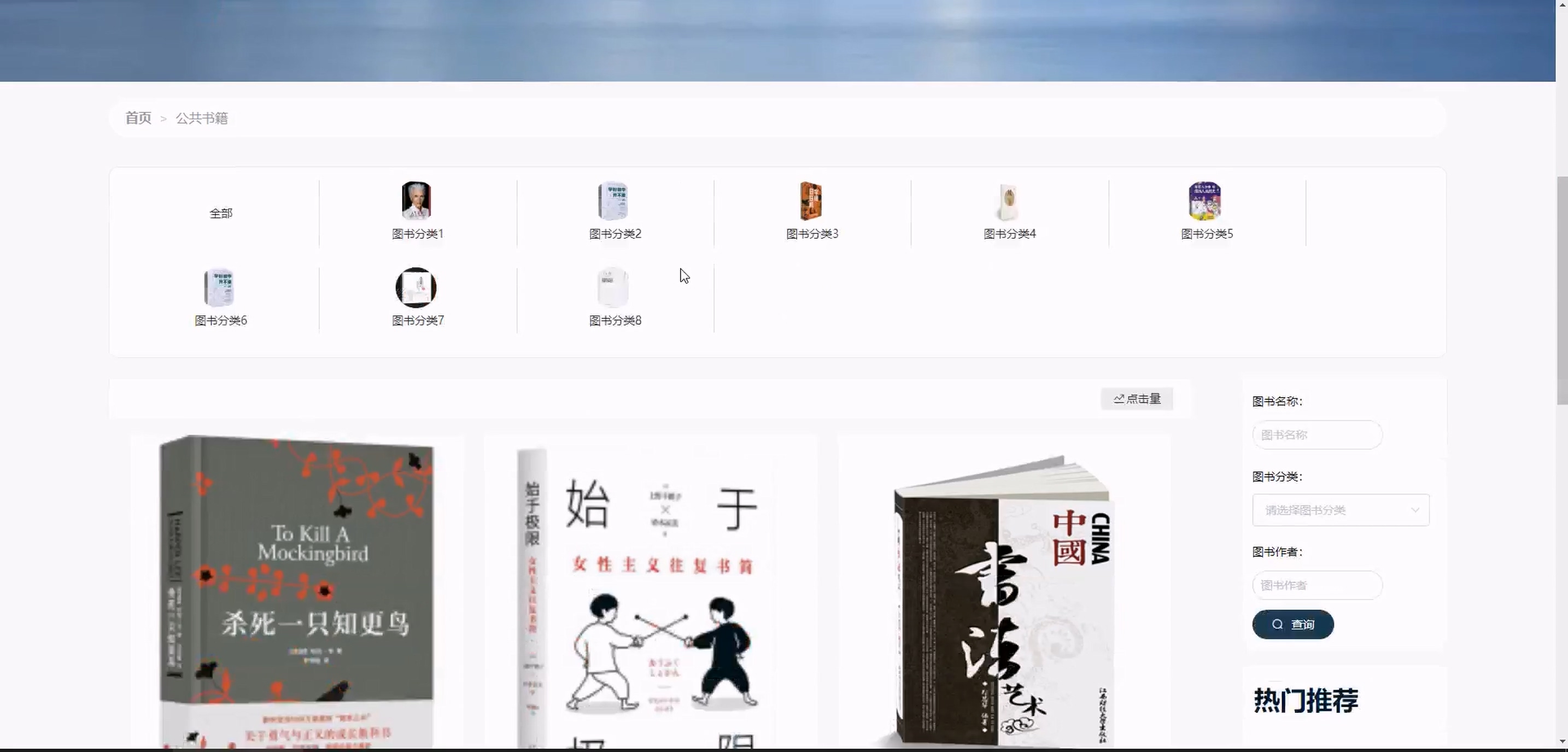Click the 图书分类5 label
This screenshot has height=752, width=1568.
click(1207, 233)
